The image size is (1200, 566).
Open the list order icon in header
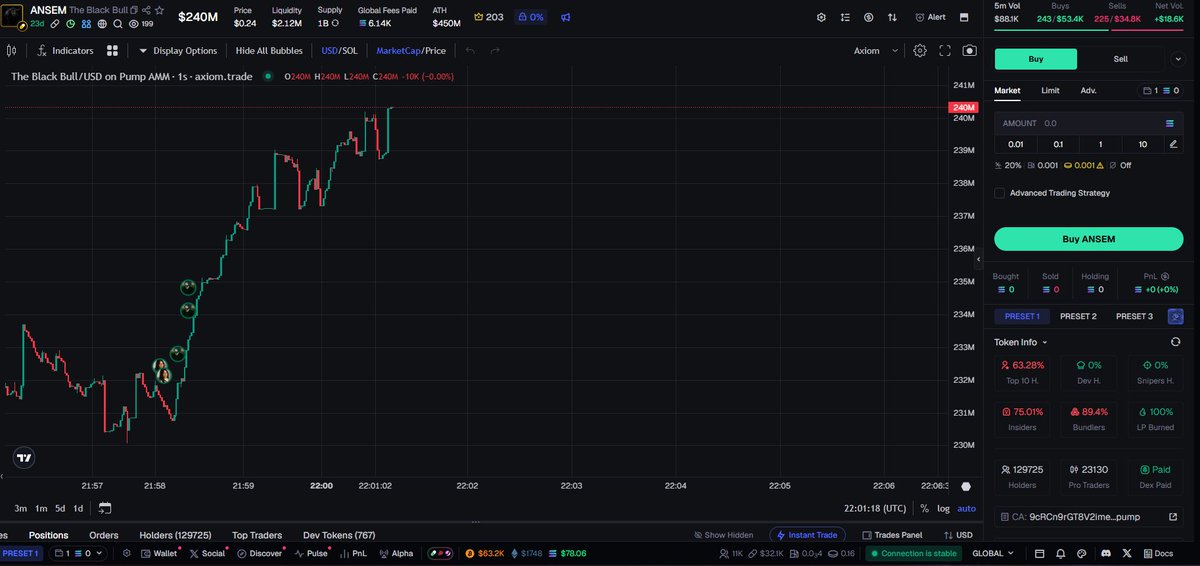pos(845,17)
